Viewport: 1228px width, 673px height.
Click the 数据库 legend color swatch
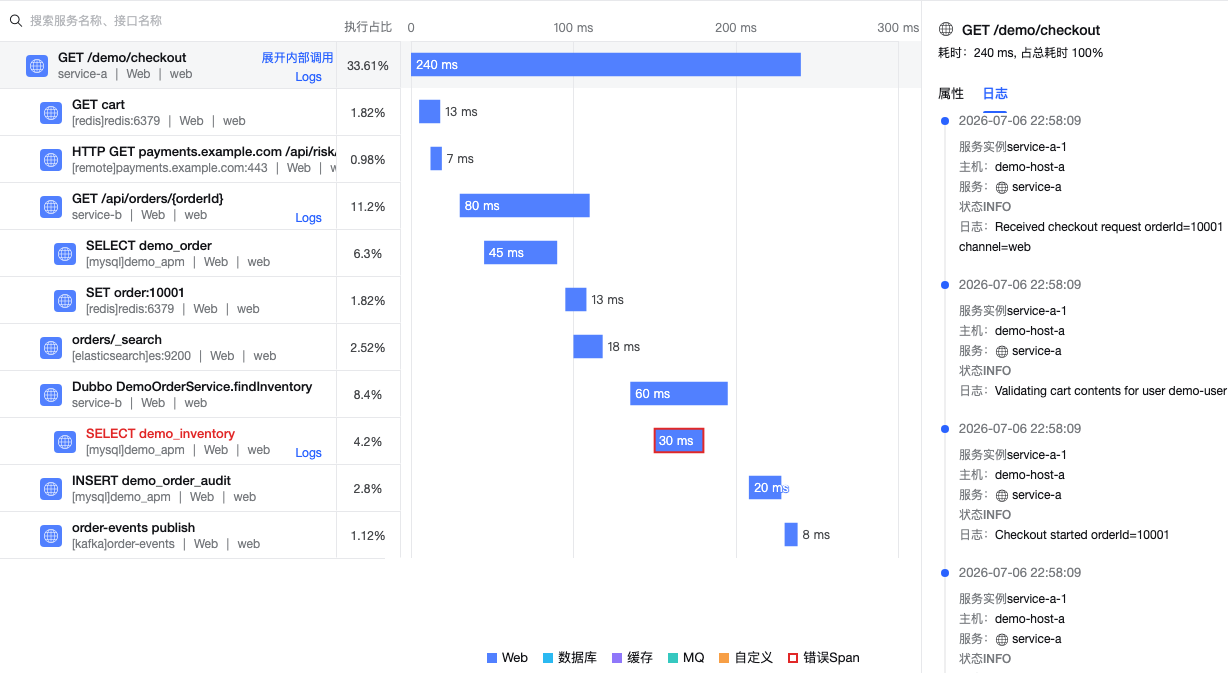[548, 658]
